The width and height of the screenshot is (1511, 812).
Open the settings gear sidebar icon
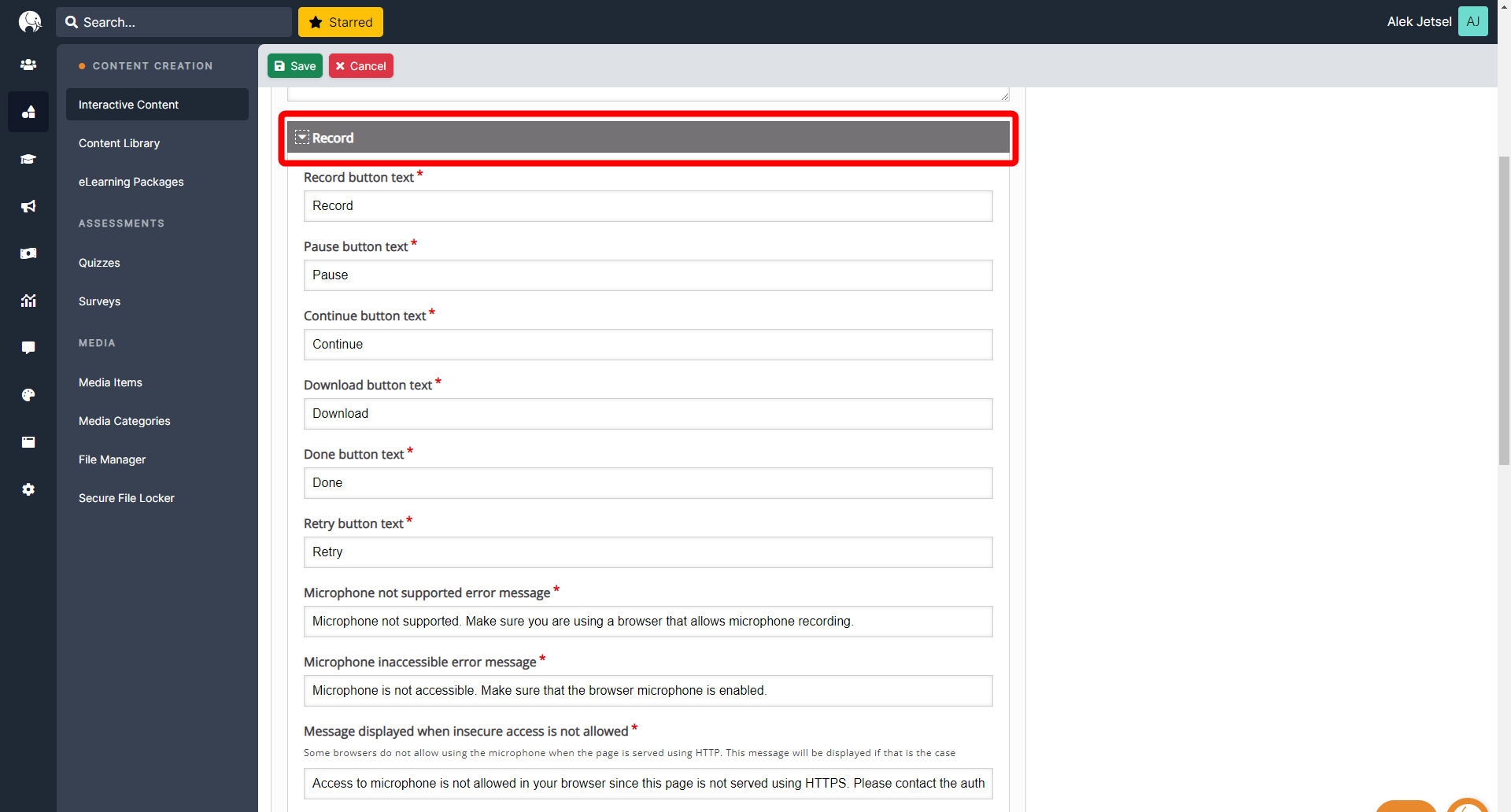click(x=28, y=489)
